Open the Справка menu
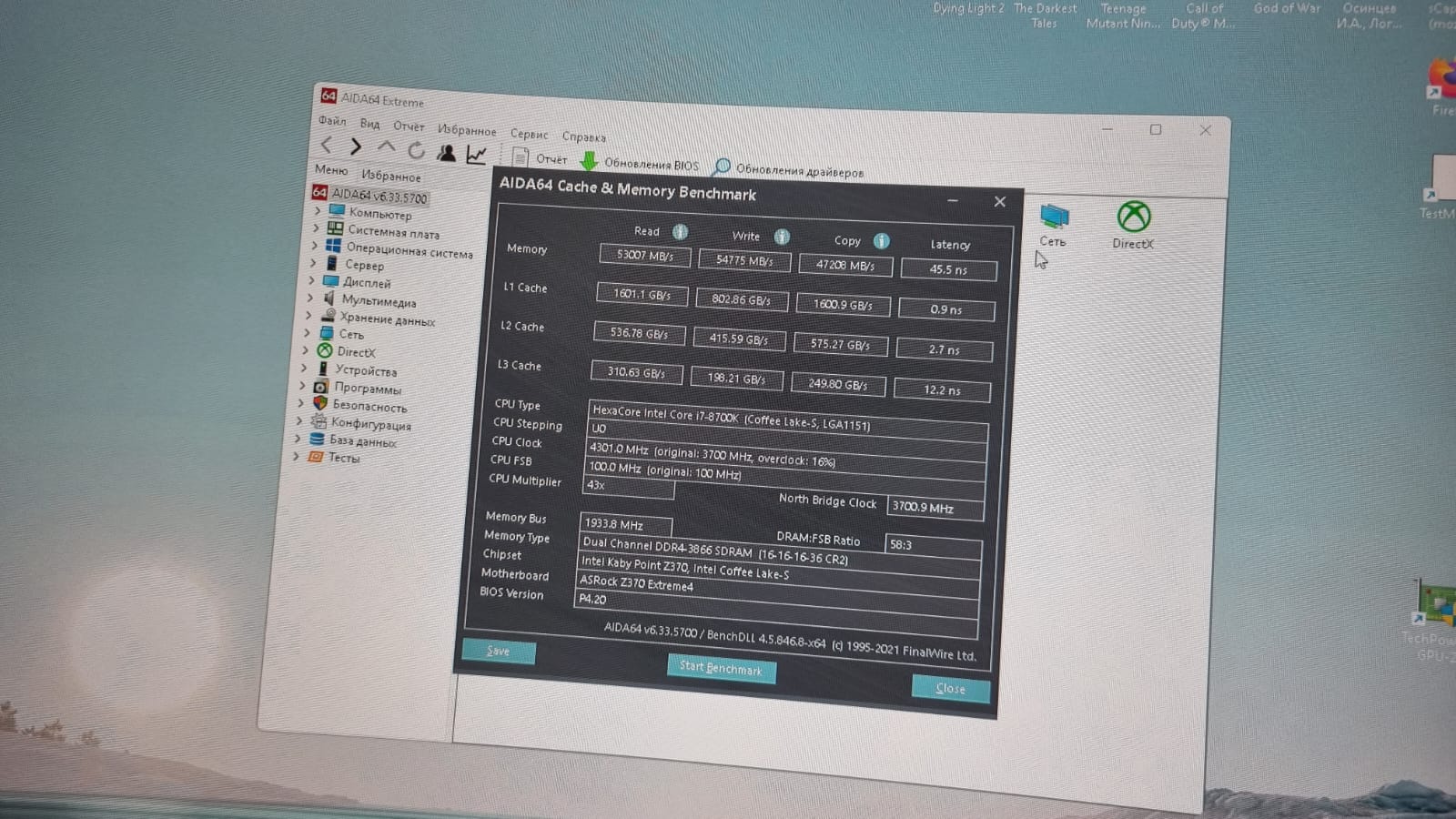The height and width of the screenshot is (819, 1456). click(583, 136)
